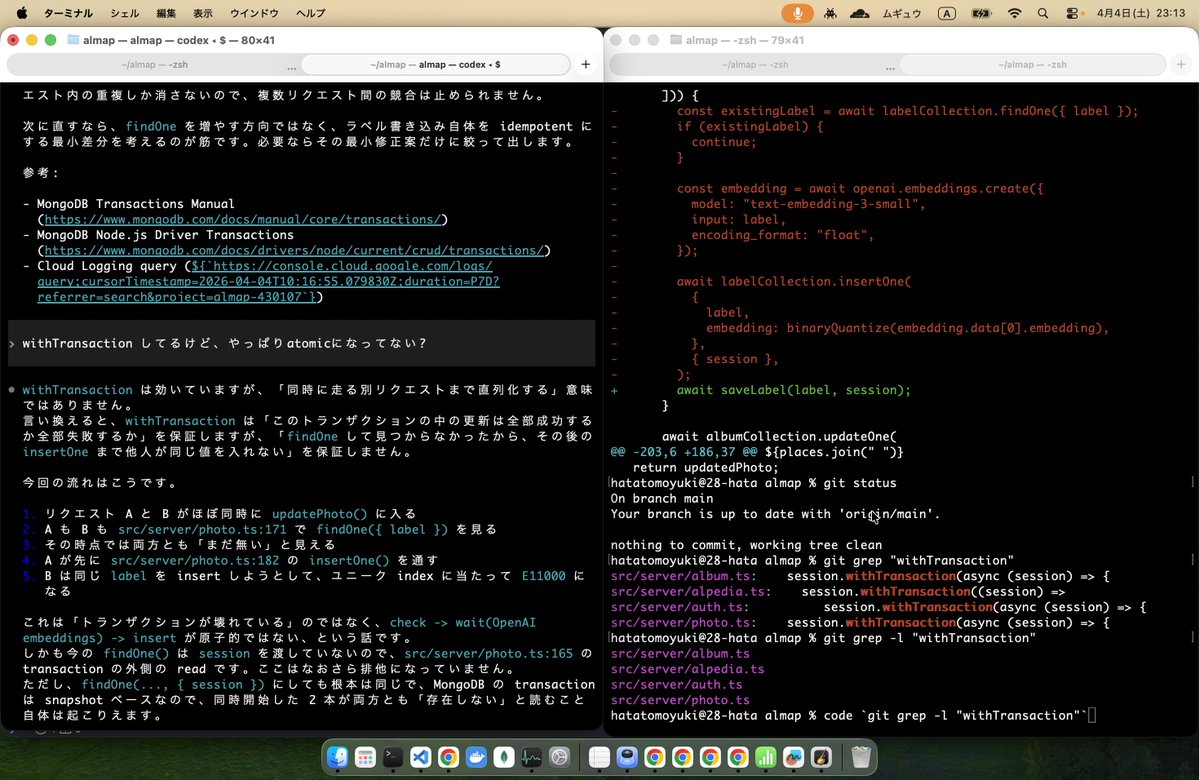
Task: Click the 'withTransaction してるけど' prompt line
Action: coord(301,343)
